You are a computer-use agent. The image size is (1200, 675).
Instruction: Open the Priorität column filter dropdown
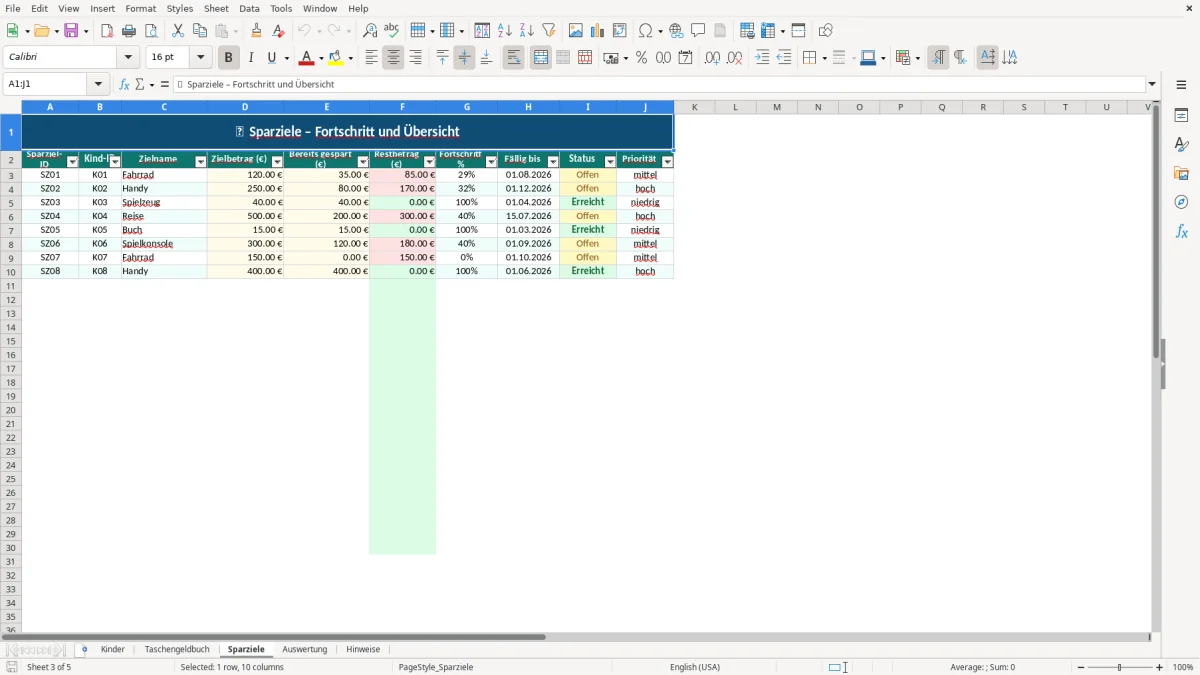tap(667, 162)
